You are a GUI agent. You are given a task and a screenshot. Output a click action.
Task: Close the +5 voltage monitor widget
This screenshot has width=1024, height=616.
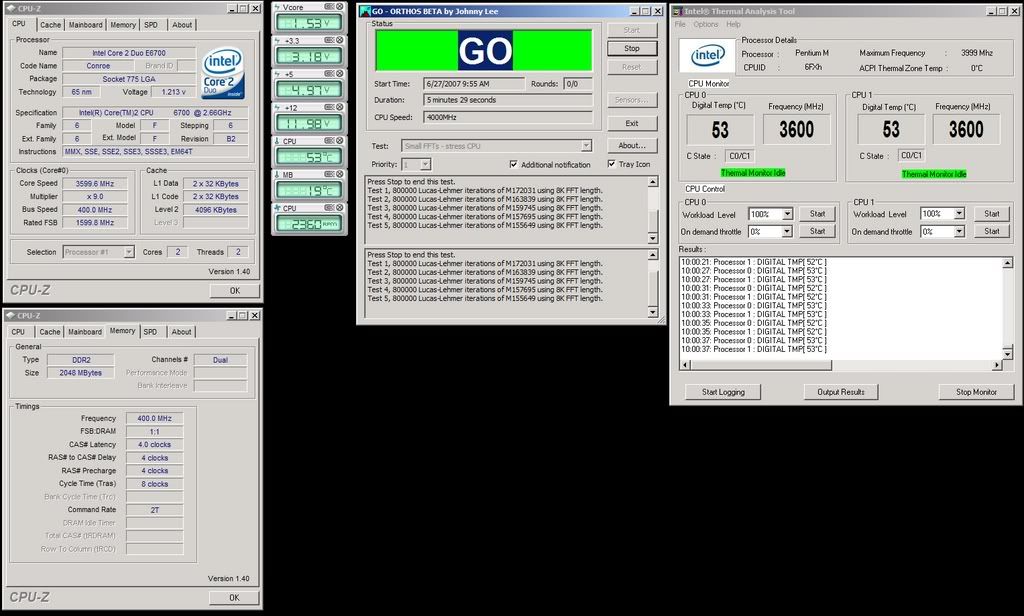click(340, 74)
